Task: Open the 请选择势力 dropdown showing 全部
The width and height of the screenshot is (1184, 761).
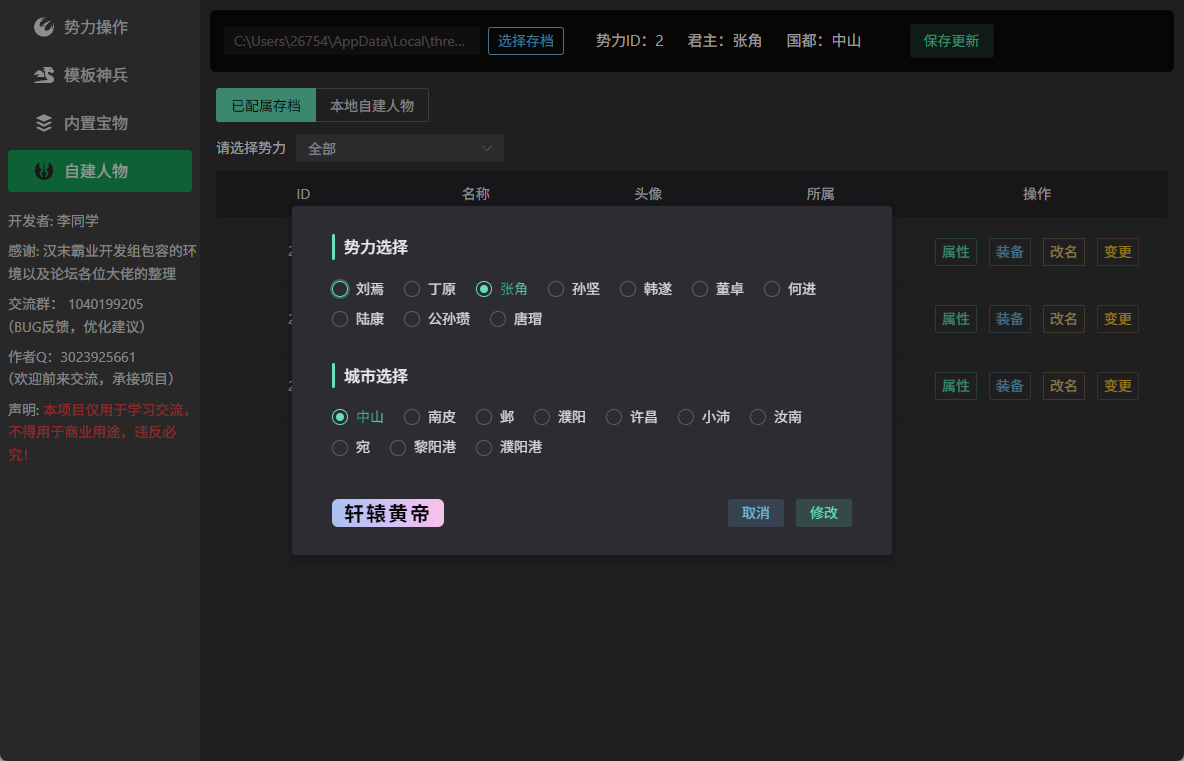Action: tap(400, 148)
